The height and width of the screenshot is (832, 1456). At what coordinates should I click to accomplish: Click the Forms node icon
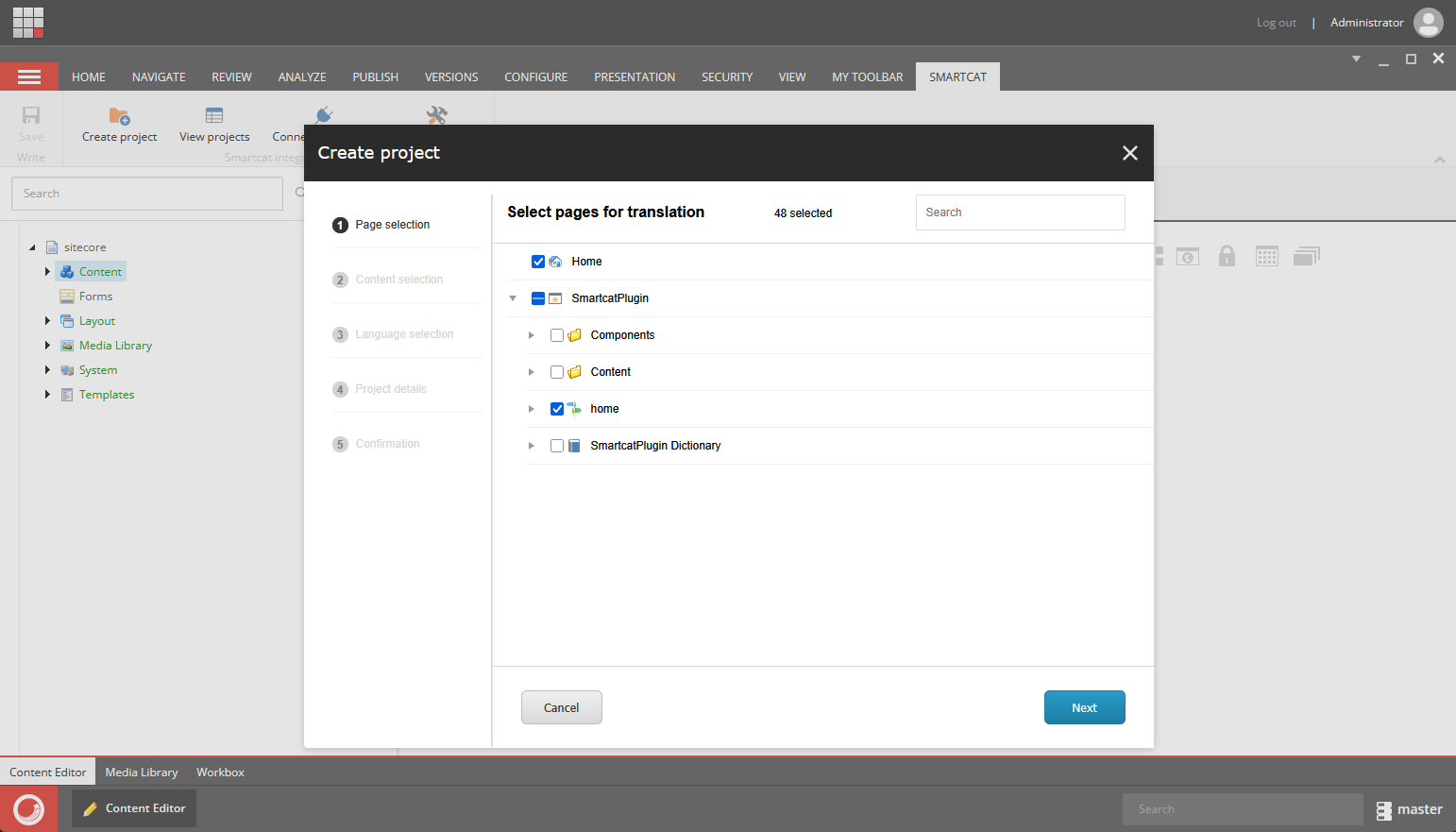click(x=67, y=297)
